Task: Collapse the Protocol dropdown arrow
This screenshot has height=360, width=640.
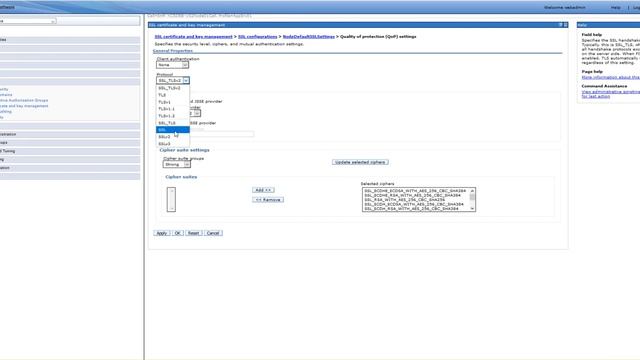Action: 186,80
